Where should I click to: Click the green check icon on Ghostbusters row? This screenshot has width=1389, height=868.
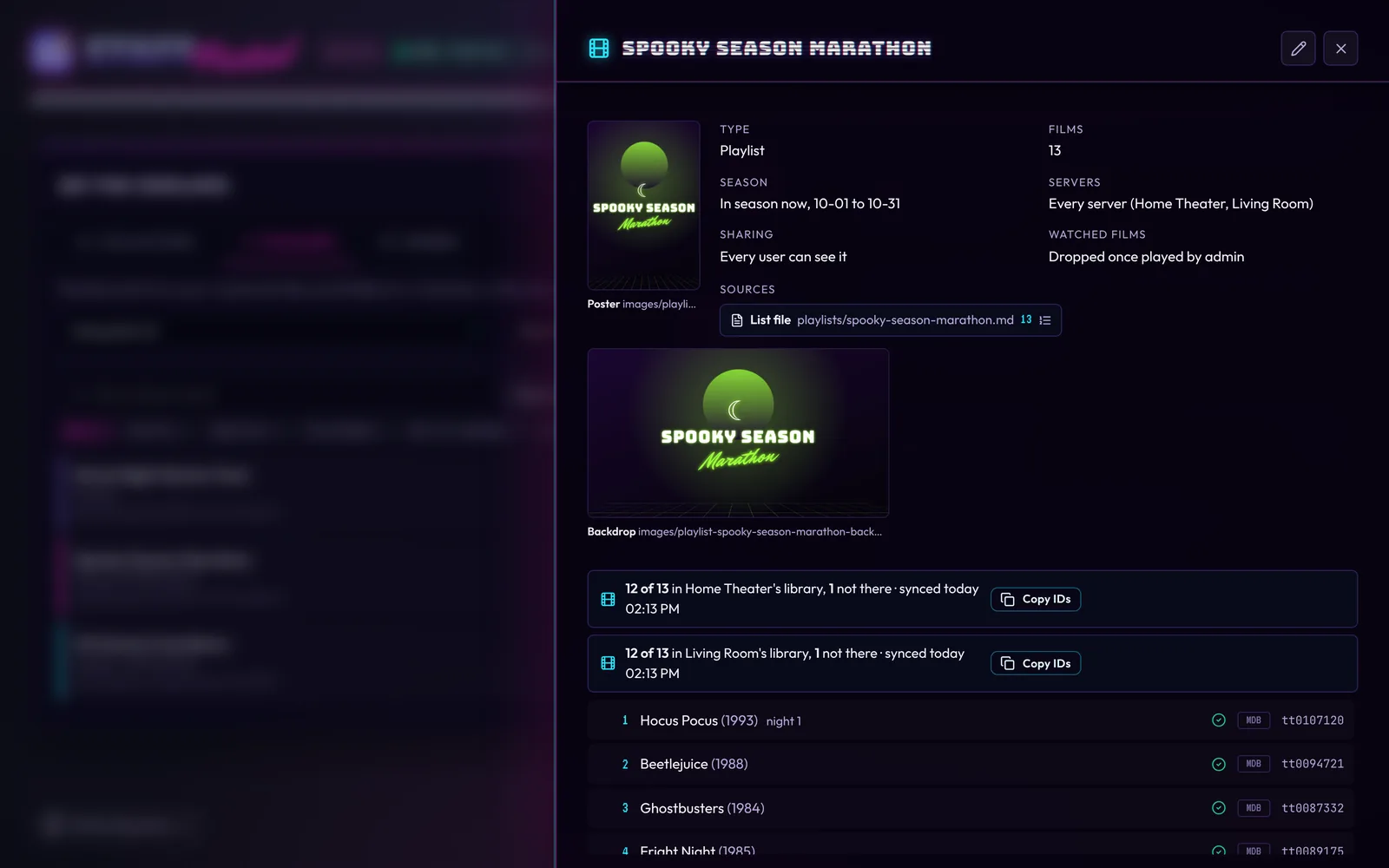[1219, 808]
